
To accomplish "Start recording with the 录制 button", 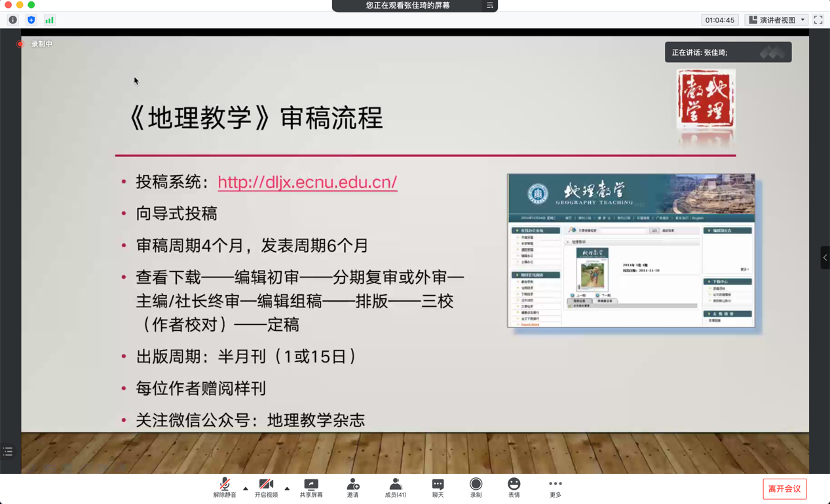I will [x=476, y=487].
